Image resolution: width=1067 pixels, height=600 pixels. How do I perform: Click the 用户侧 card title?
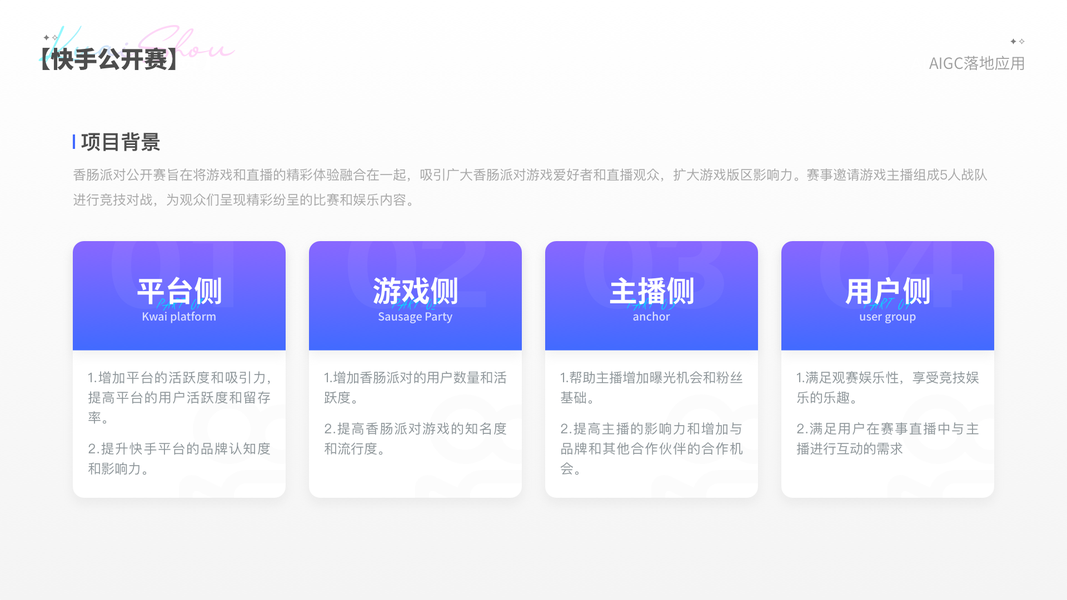point(887,291)
